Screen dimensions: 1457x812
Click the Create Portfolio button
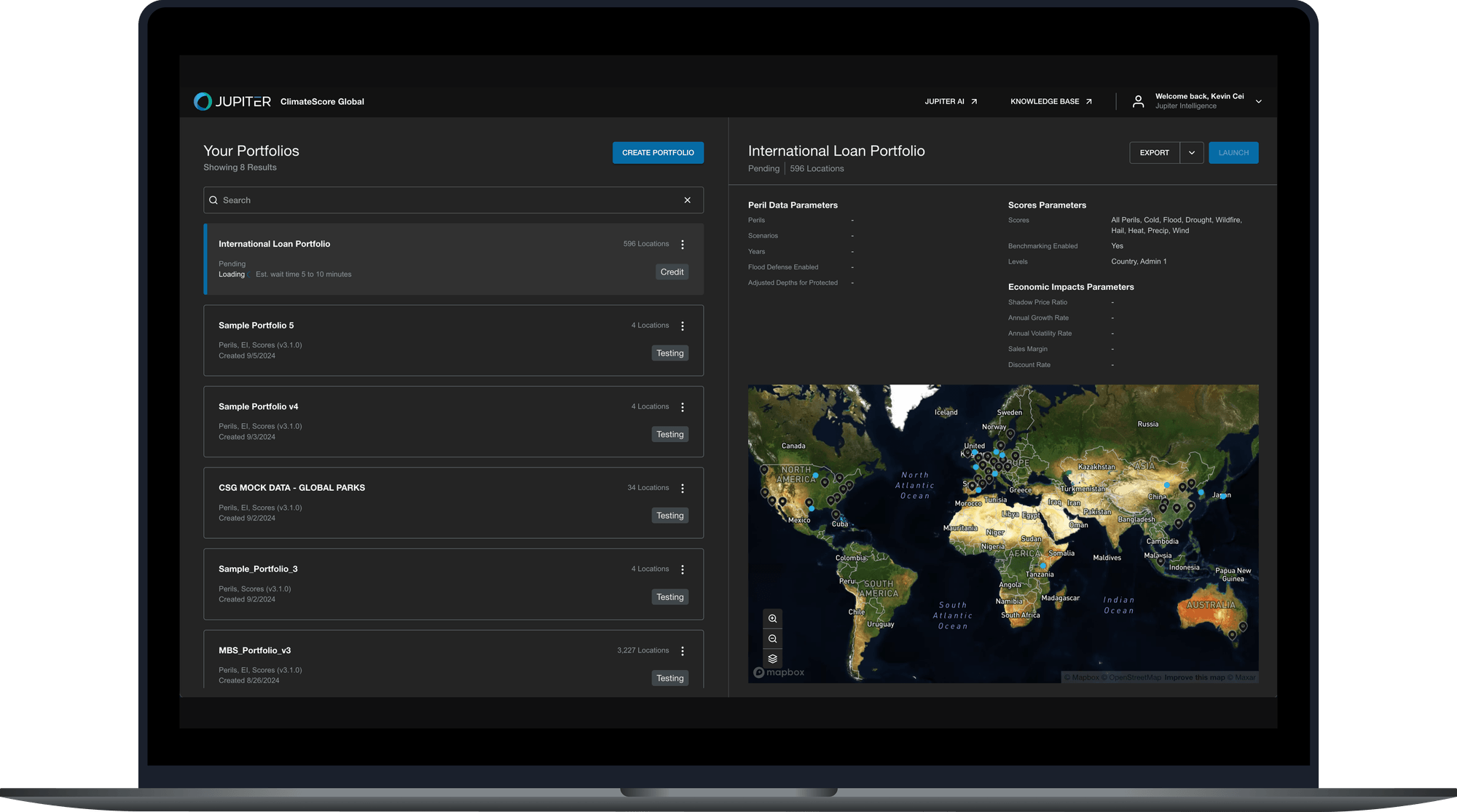(x=658, y=153)
